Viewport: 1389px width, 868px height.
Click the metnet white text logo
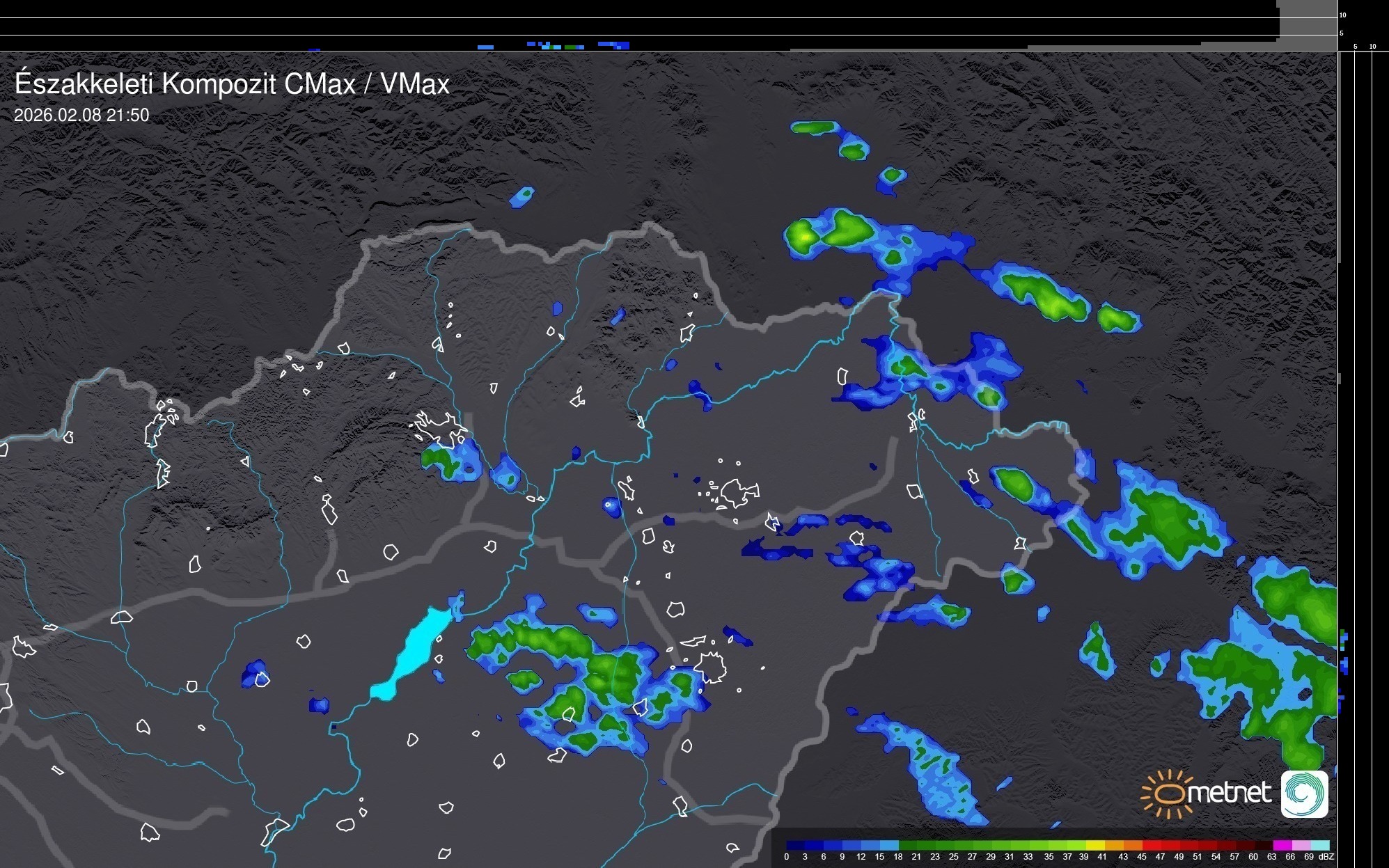pyautogui.click(x=1229, y=793)
